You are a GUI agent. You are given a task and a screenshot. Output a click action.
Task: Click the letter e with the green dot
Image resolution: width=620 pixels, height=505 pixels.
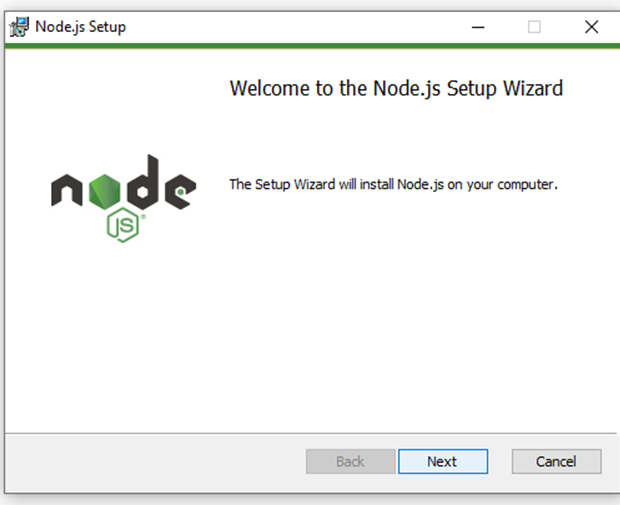(x=180, y=191)
